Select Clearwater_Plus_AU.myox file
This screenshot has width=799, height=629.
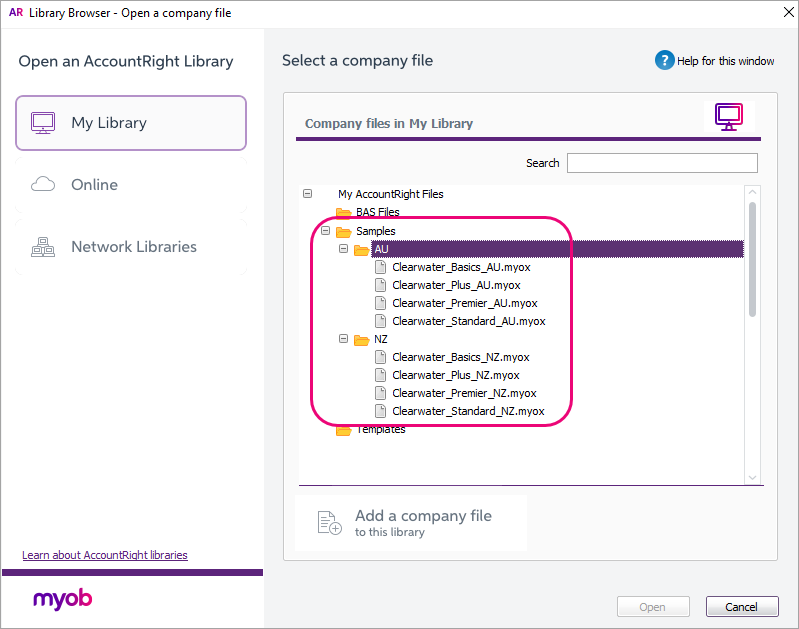pos(456,285)
